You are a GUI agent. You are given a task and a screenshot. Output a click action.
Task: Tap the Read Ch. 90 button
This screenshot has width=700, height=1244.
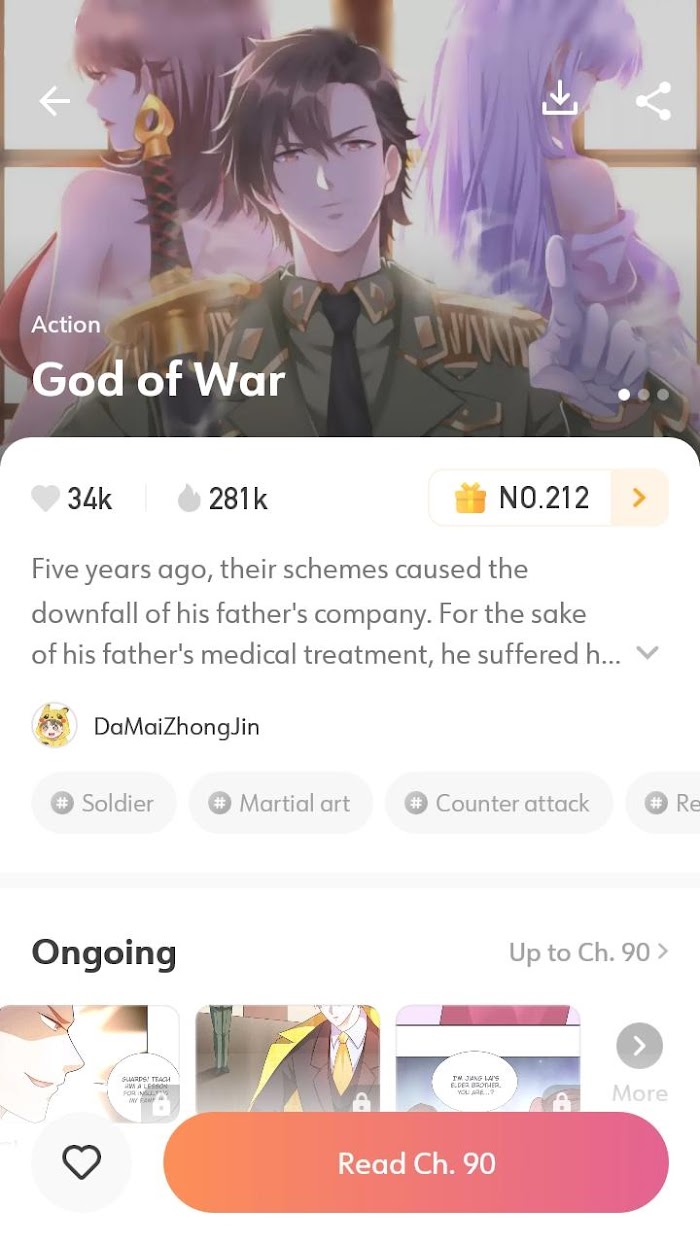pos(416,1163)
